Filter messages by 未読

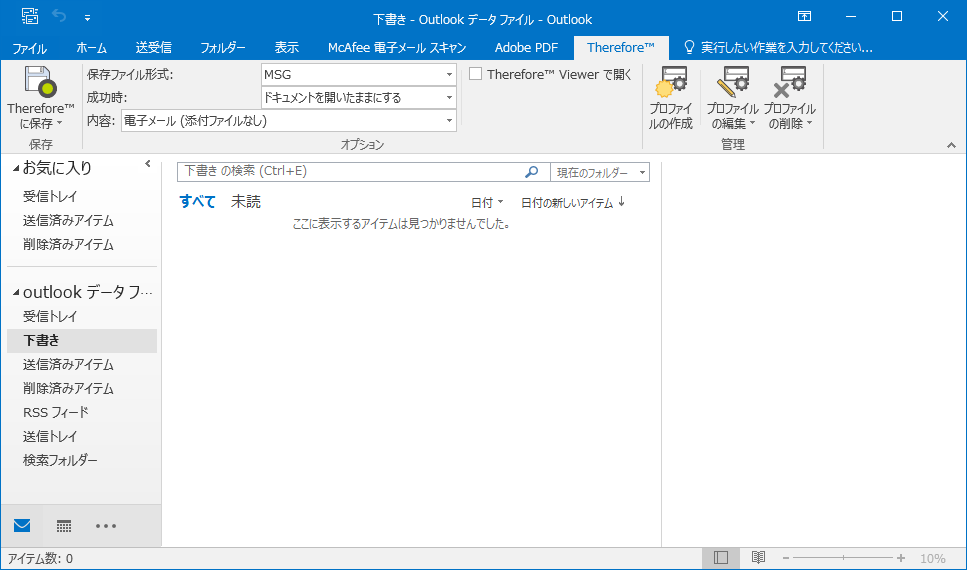point(246,202)
